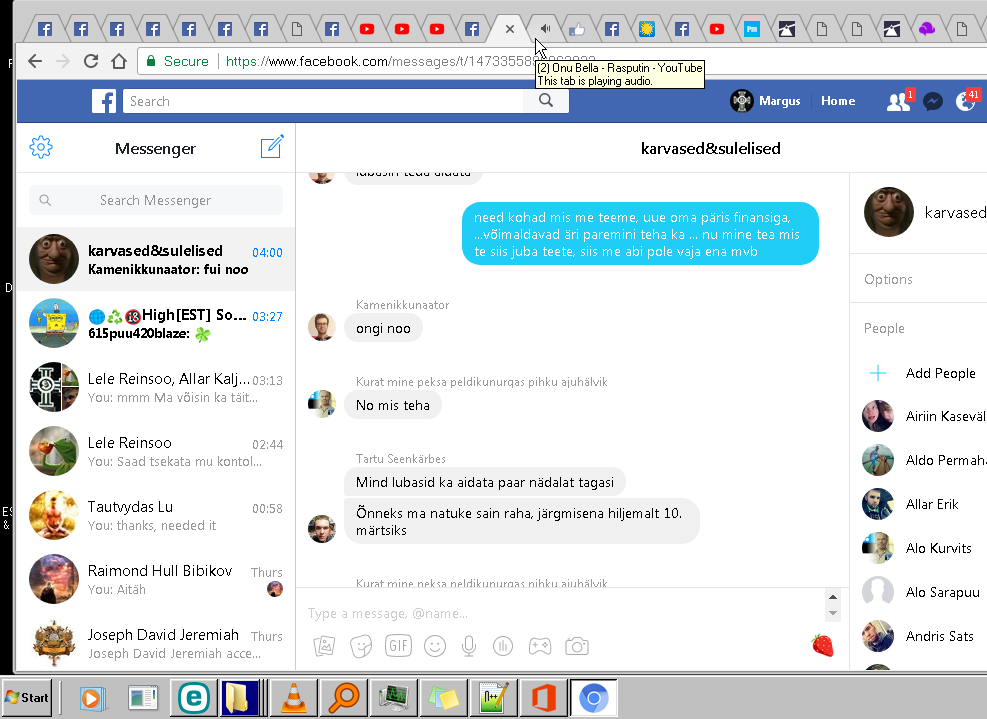Click the Search Messenger field
Image resolution: width=987 pixels, height=719 pixels.
point(155,200)
